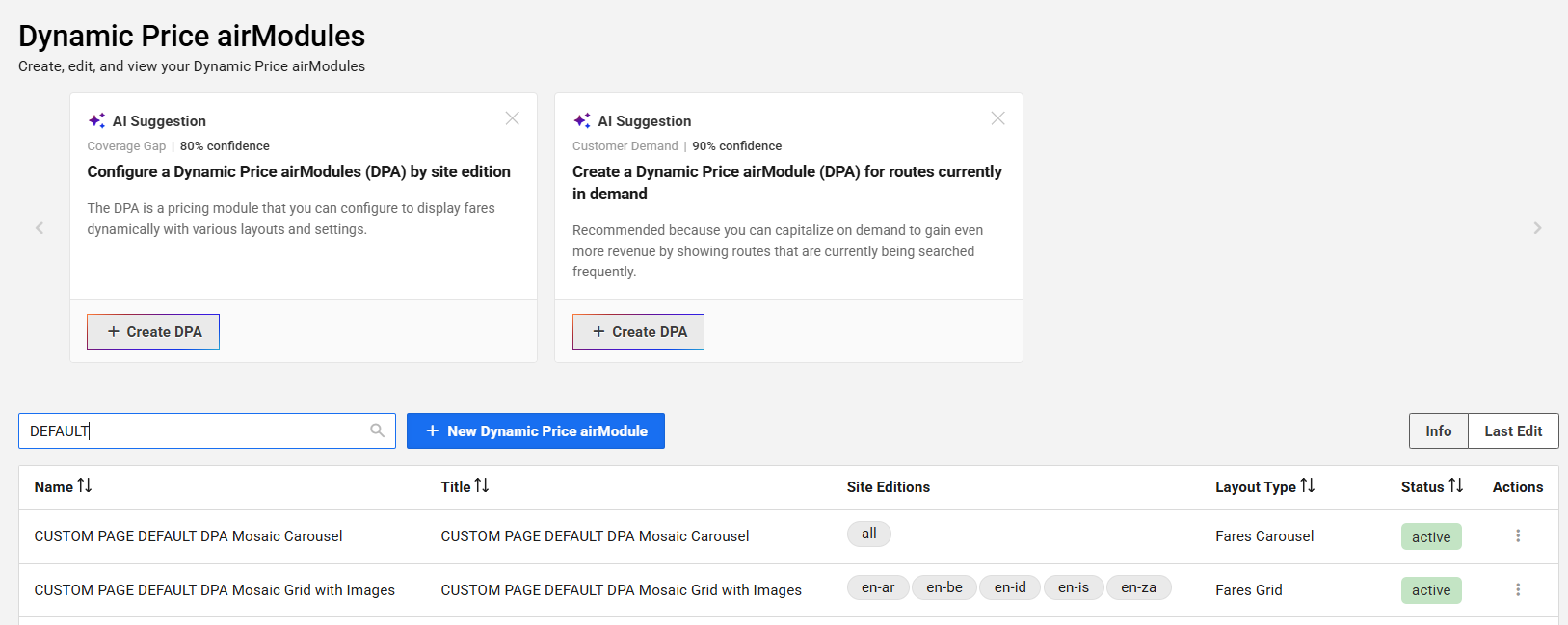Switch to the Info view tab
1568x625 pixels.
[x=1439, y=431]
